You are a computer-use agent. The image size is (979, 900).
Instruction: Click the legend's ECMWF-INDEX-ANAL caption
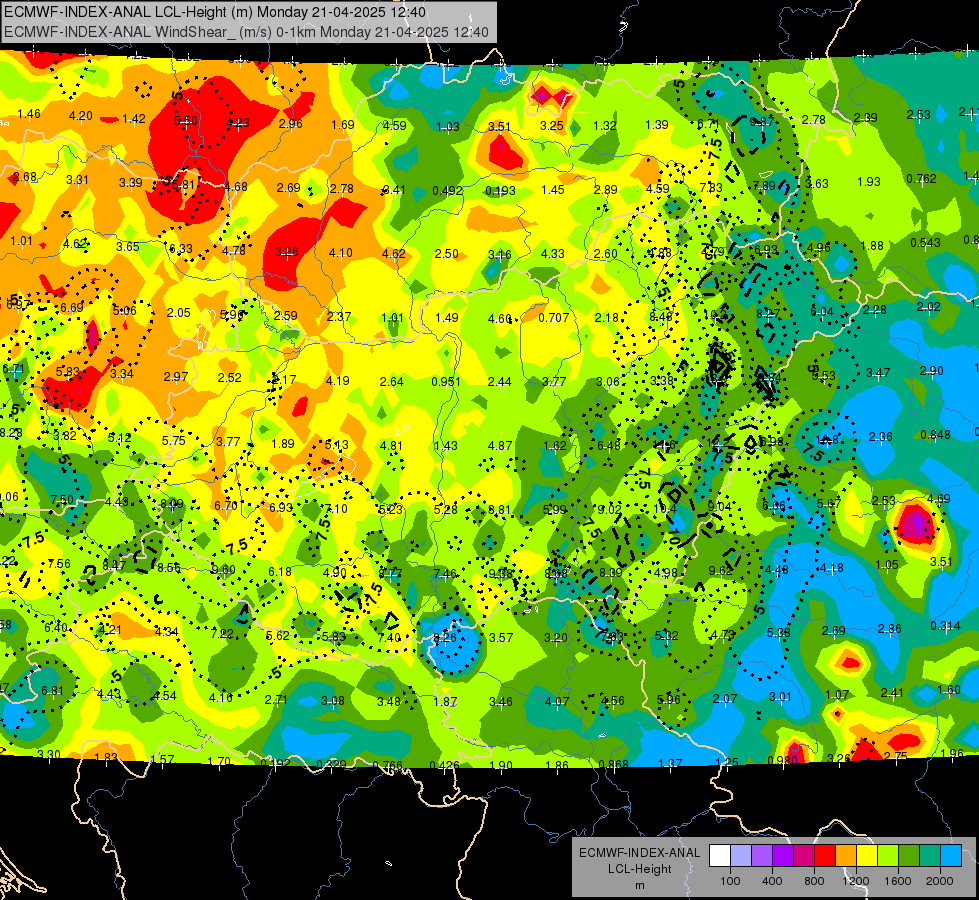point(639,853)
